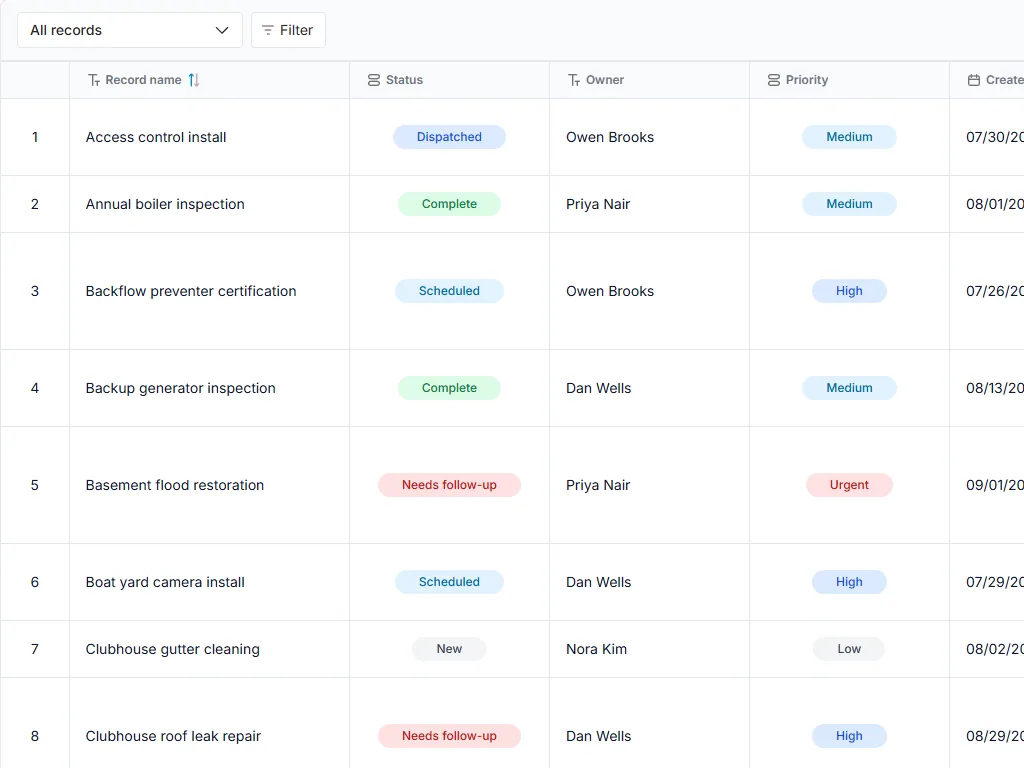Open Clubhouse gutter cleaning record
This screenshot has height=768, width=1024.
(172, 649)
